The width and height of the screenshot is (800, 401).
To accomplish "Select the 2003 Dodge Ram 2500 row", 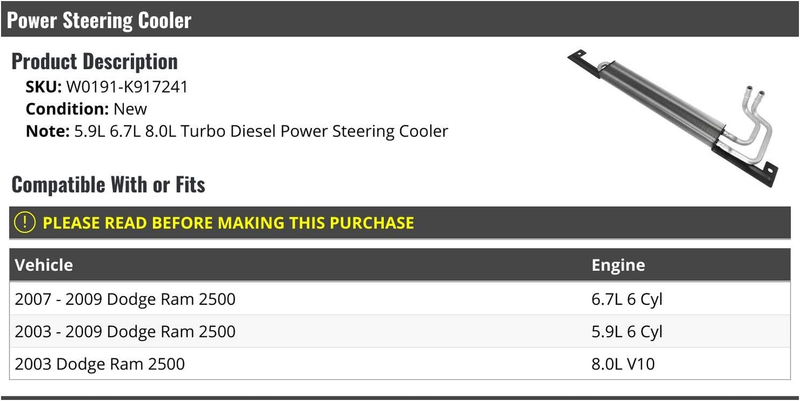I will coord(400,364).
